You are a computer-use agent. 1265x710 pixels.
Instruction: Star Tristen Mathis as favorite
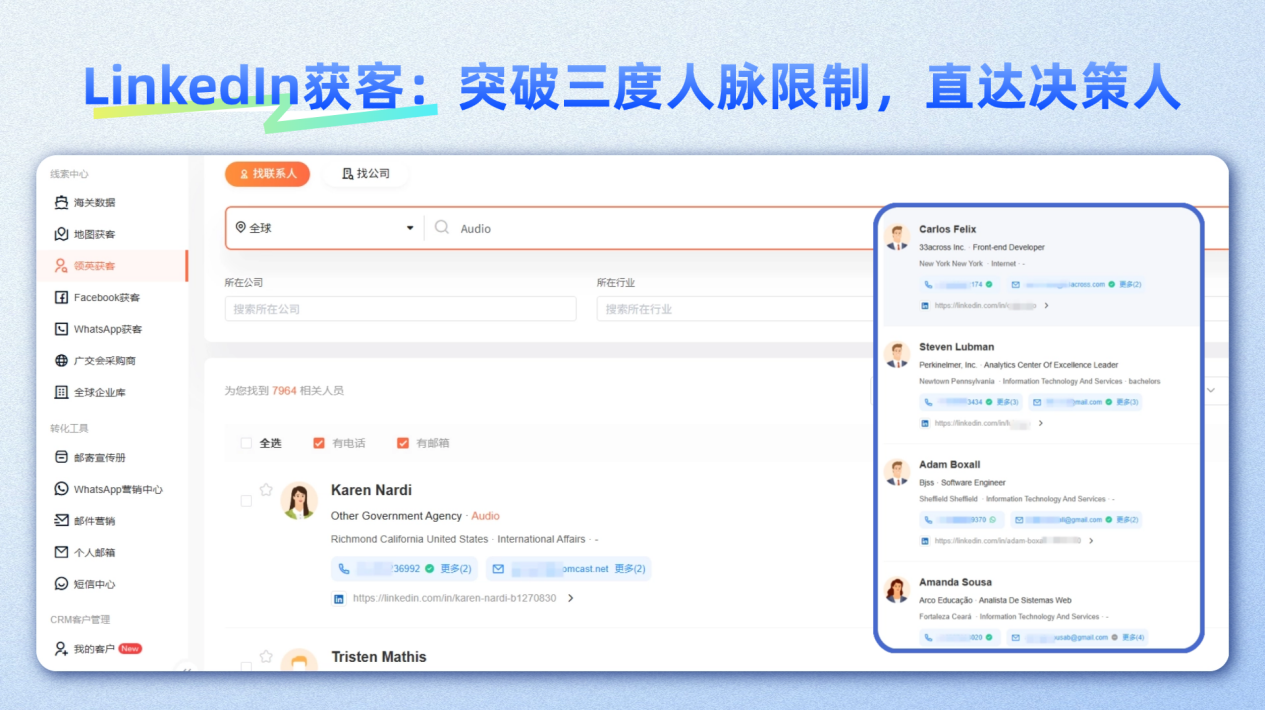pos(266,657)
